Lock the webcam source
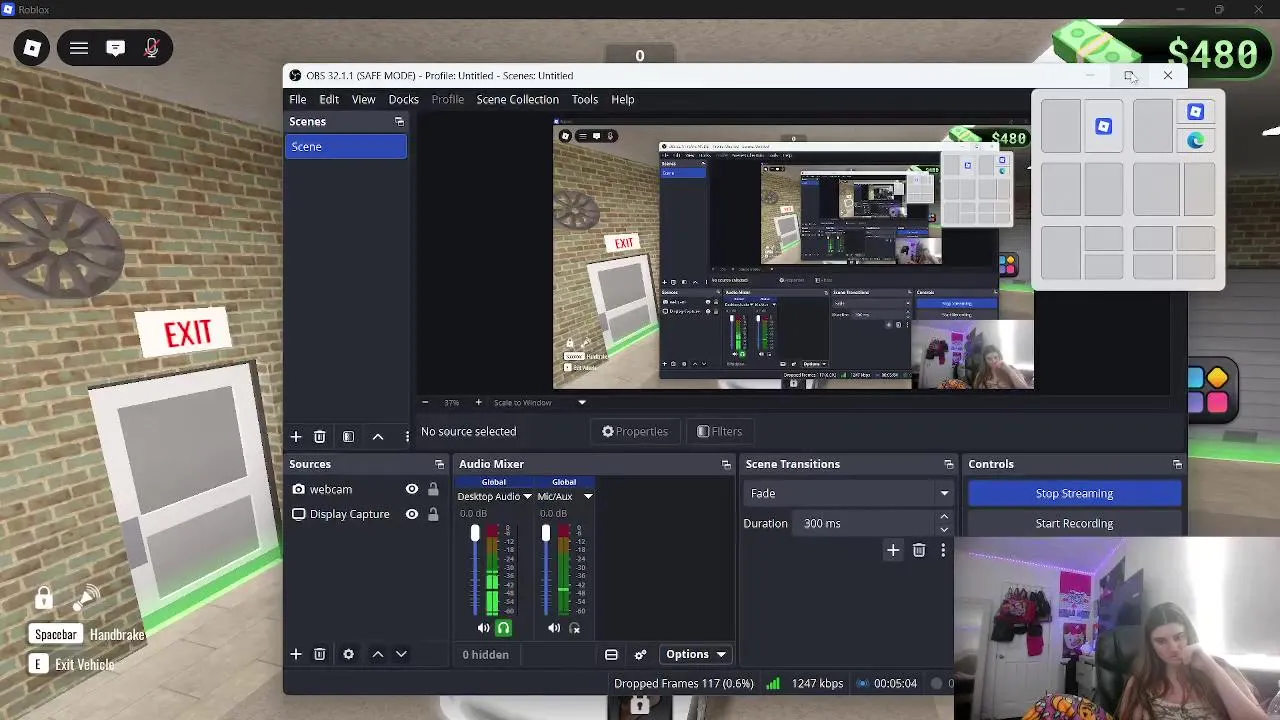 (x=433, y=489)
